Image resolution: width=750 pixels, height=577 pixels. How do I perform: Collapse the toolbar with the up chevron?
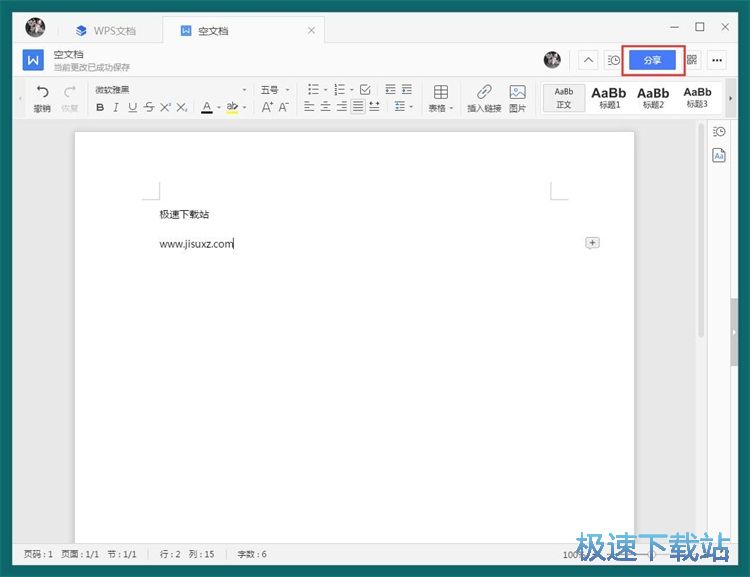588,60
